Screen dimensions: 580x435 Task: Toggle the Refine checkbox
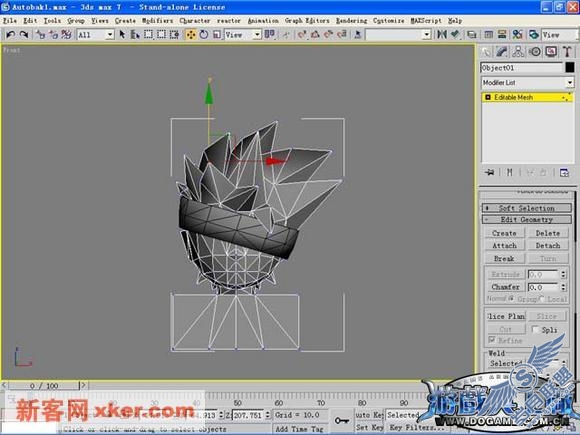(x=492, y=340)
